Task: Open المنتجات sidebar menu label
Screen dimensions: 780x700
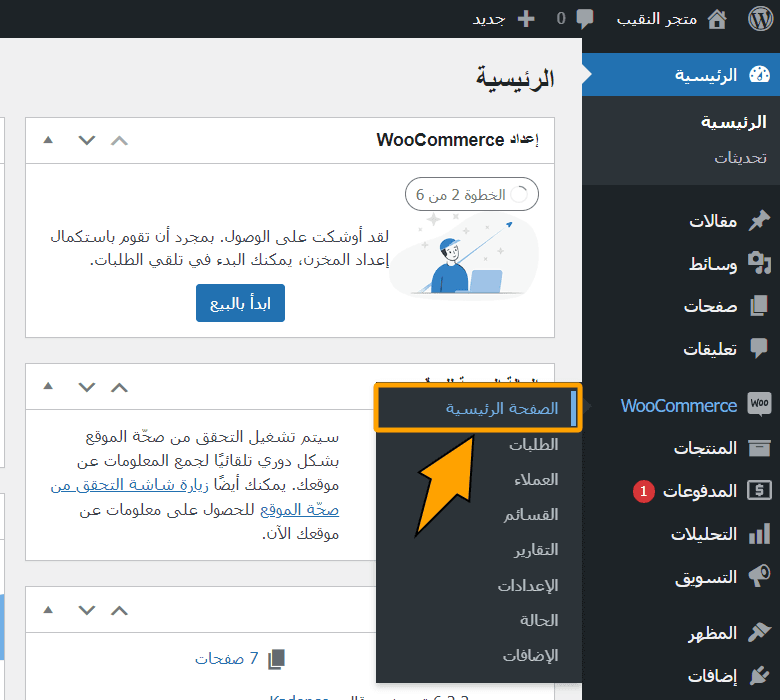Action: click(705, 448)
